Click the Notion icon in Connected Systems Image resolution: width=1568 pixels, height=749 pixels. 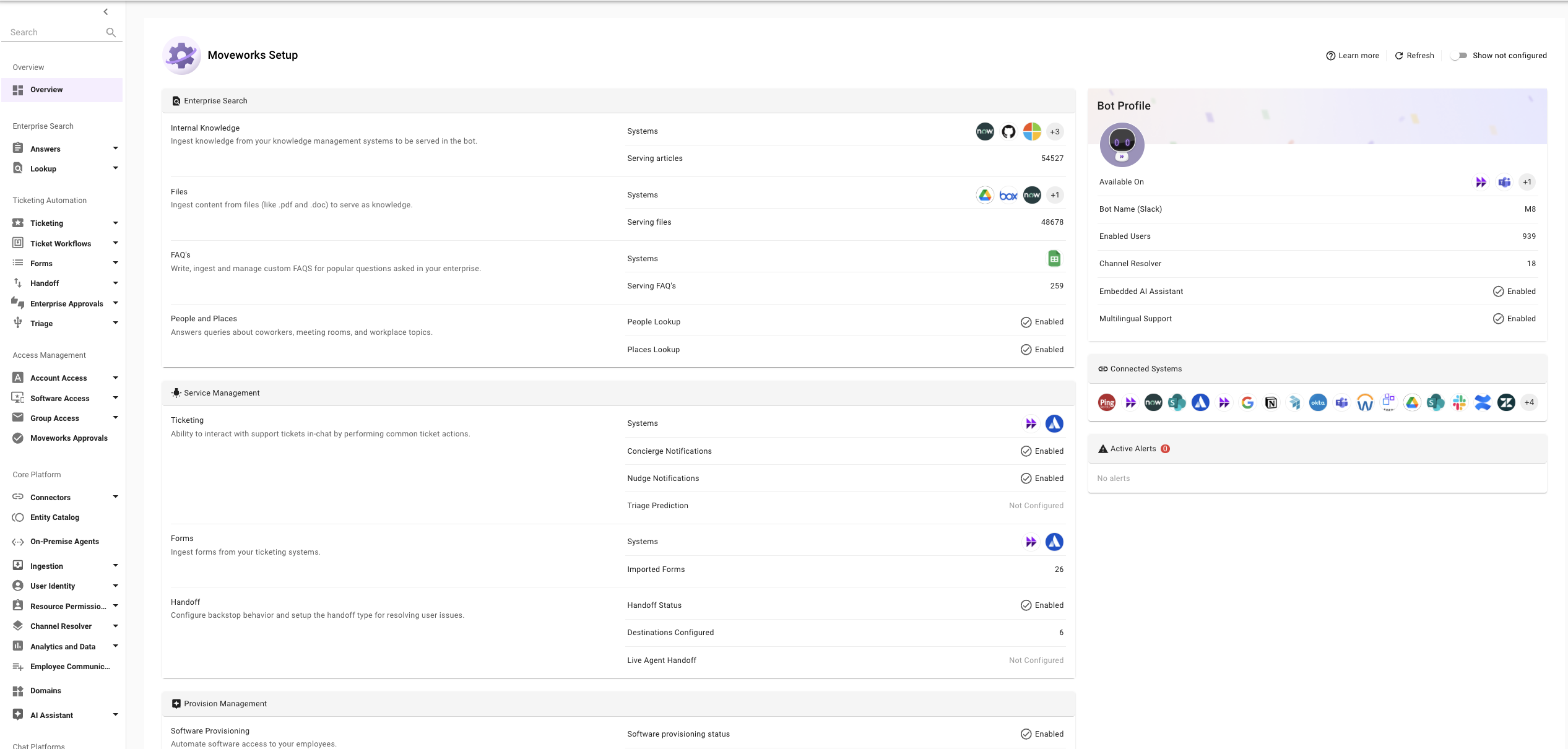(x=1271, y=402)
